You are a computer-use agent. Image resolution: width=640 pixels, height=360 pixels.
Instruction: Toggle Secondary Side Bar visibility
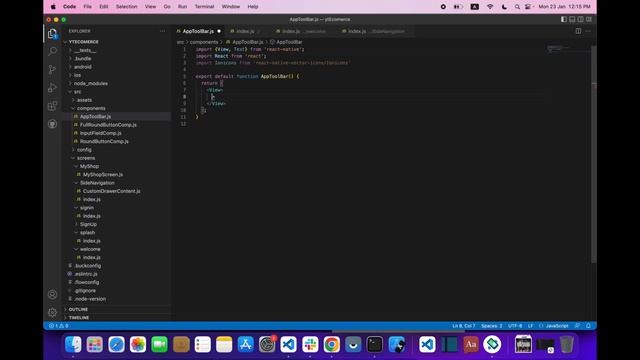(x=580, y=19)
